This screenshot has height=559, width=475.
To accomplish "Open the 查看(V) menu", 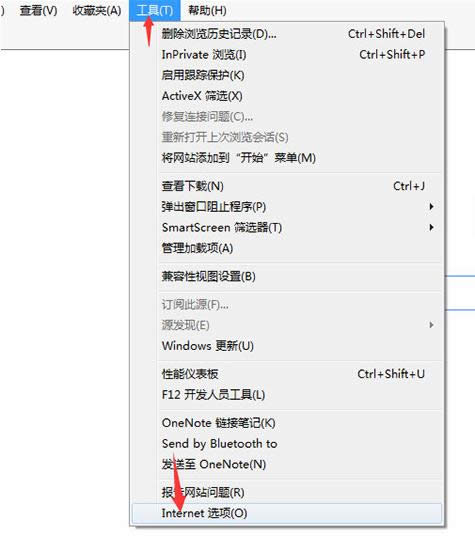I will (39, 10).
